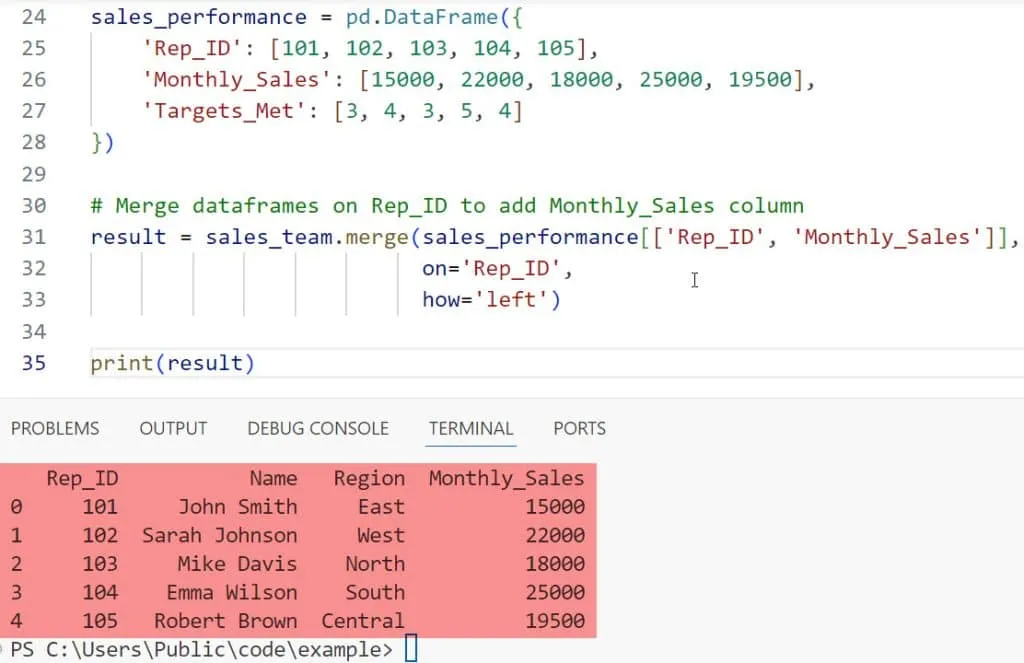Select the TERMINAL panel tab
This screenshot has height=663, width=1024.
coord(471,428)
